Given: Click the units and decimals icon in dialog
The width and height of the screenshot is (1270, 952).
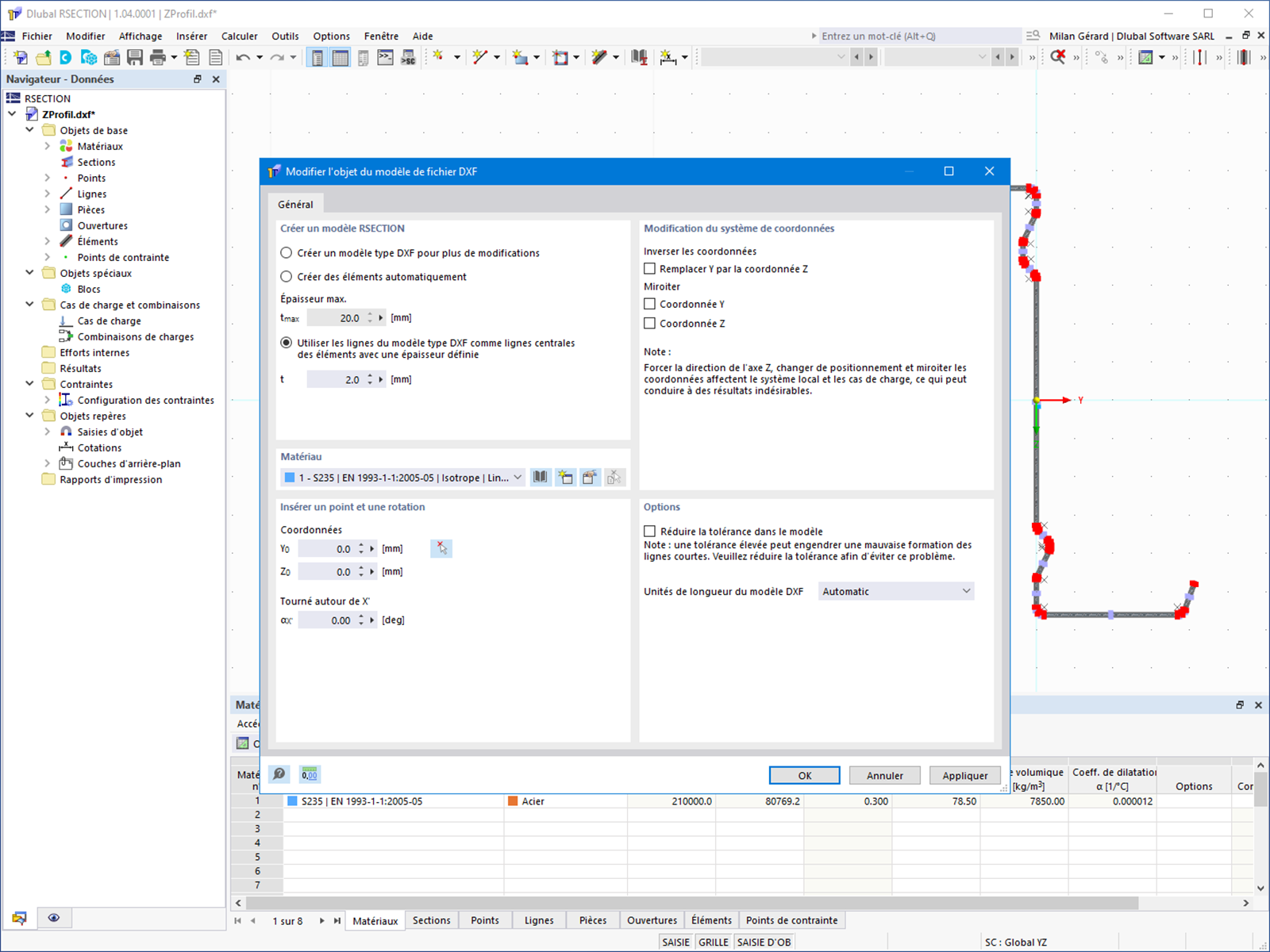Looking at the screenshot, I should (310, 774).
